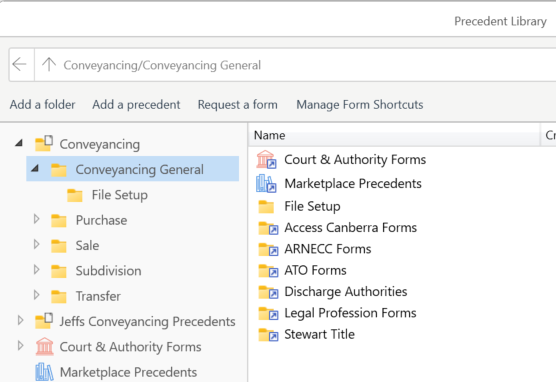Click Add a folder
The image size is (556, 382).
pos(42,105)
